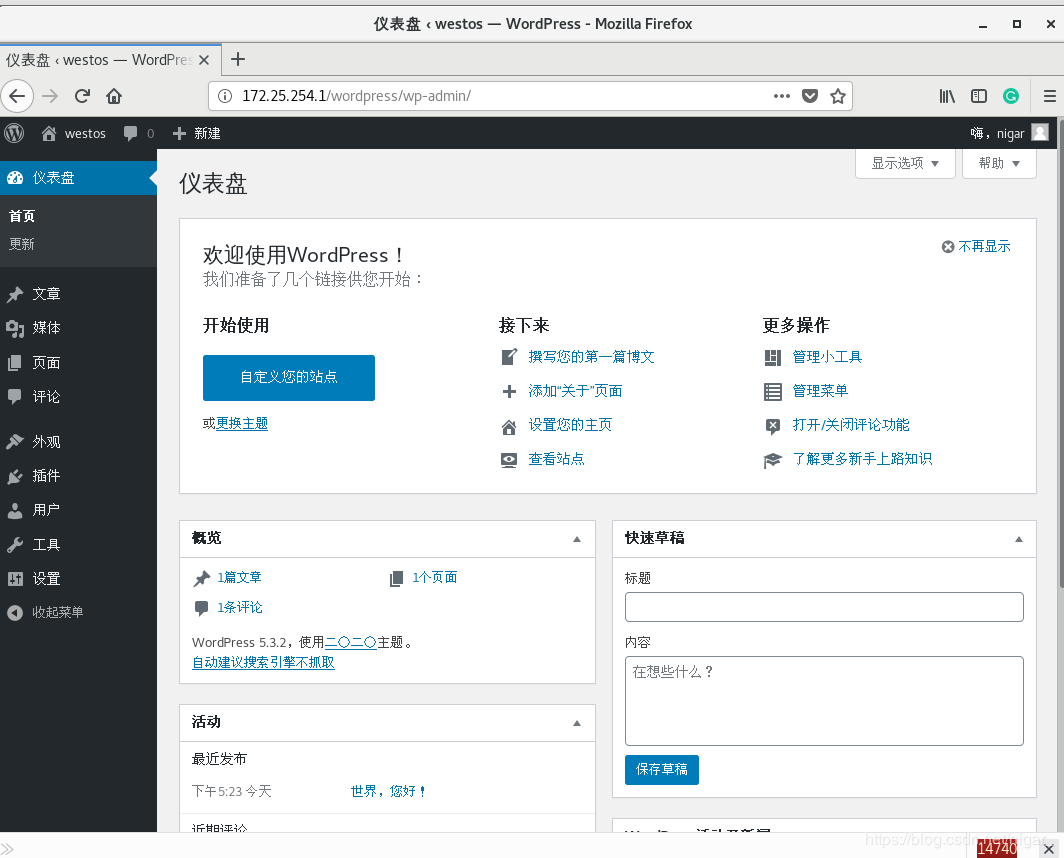Open the 更新 submenu item
The height and width of the screenshot is (858, 1064).
[22, 244]
